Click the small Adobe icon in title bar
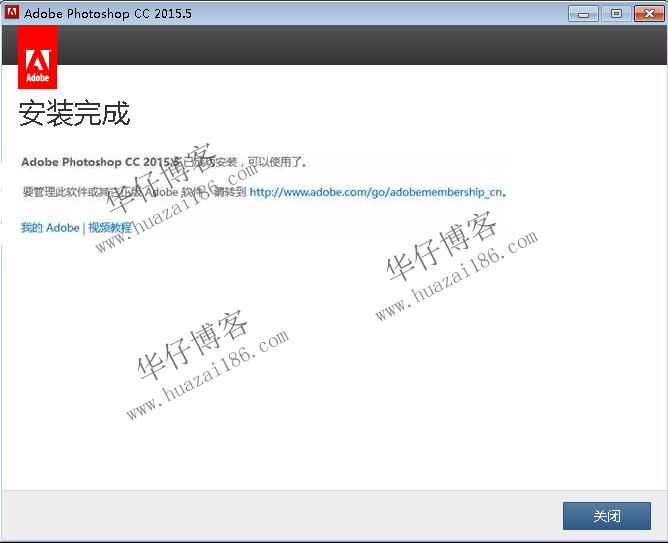 tap(12, 12)
